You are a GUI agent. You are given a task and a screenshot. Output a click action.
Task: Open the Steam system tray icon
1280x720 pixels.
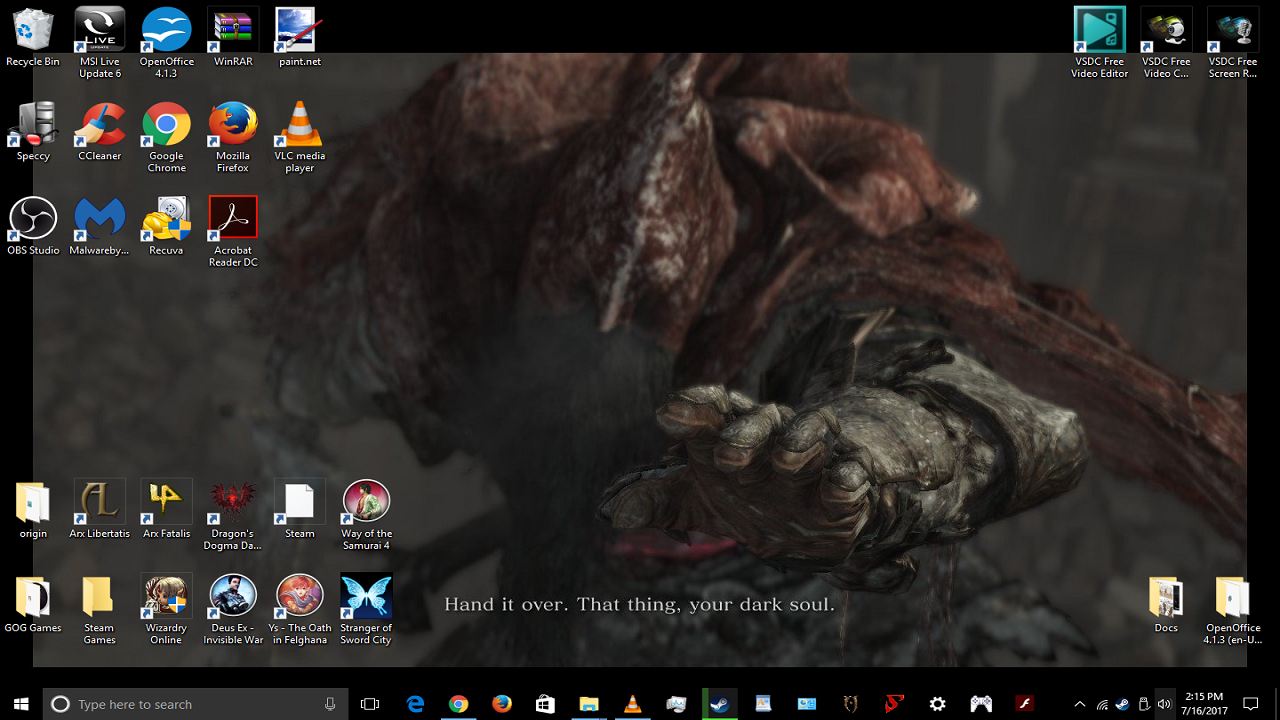point(1123,704)
